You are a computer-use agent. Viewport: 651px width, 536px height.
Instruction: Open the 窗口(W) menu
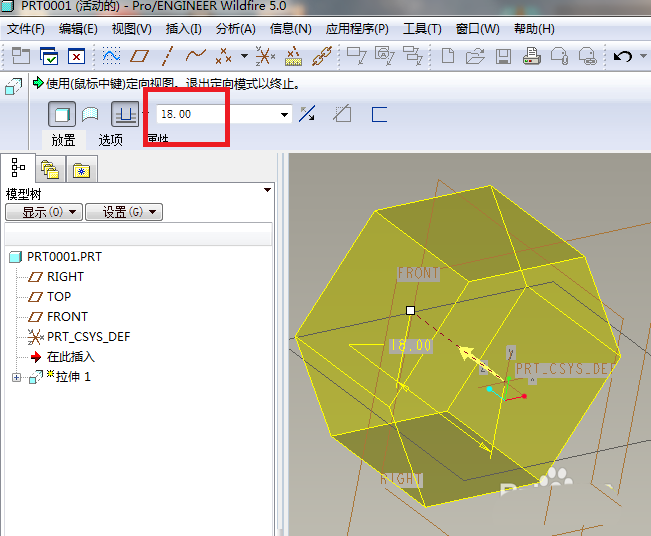(x=477, y=29)
